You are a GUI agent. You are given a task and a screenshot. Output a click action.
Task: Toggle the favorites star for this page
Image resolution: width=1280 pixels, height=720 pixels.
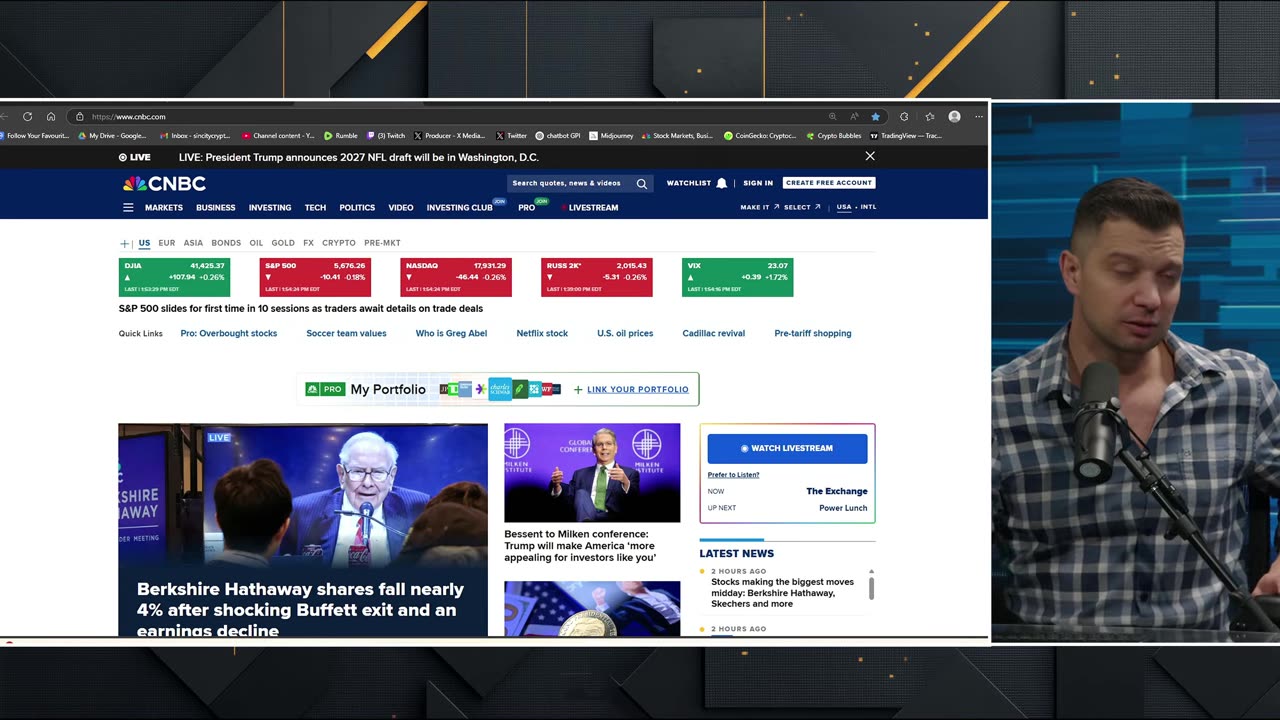point(875,117)
